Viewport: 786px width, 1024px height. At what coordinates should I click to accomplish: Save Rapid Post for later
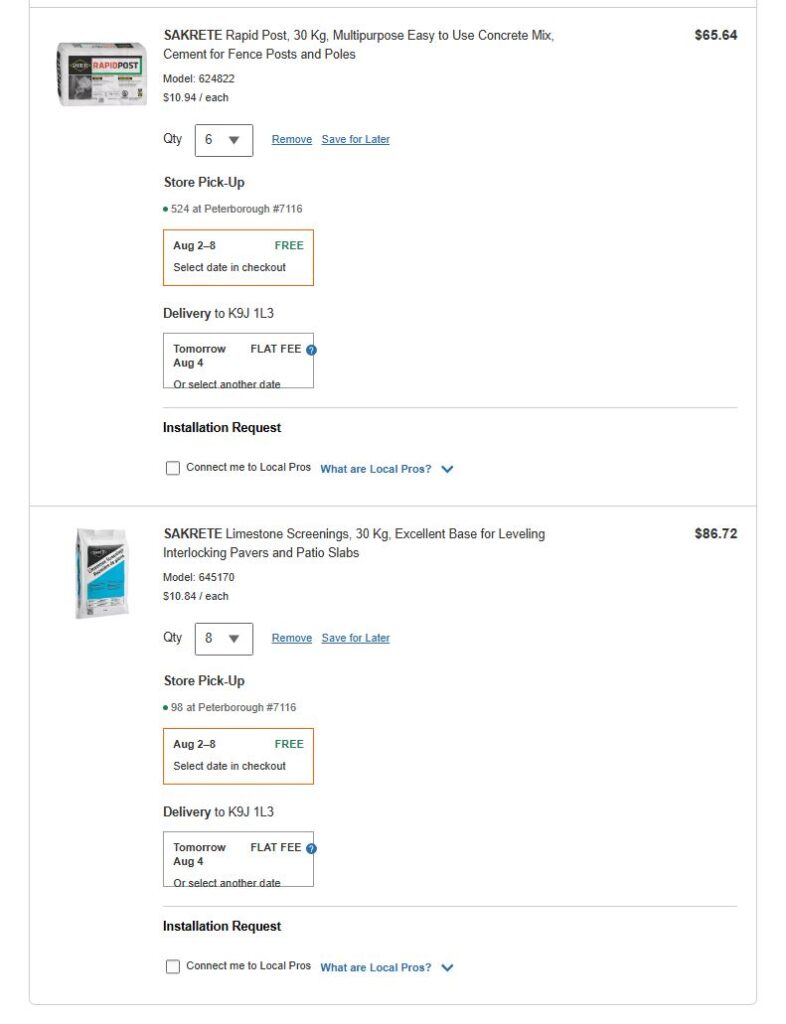(355, 140)
